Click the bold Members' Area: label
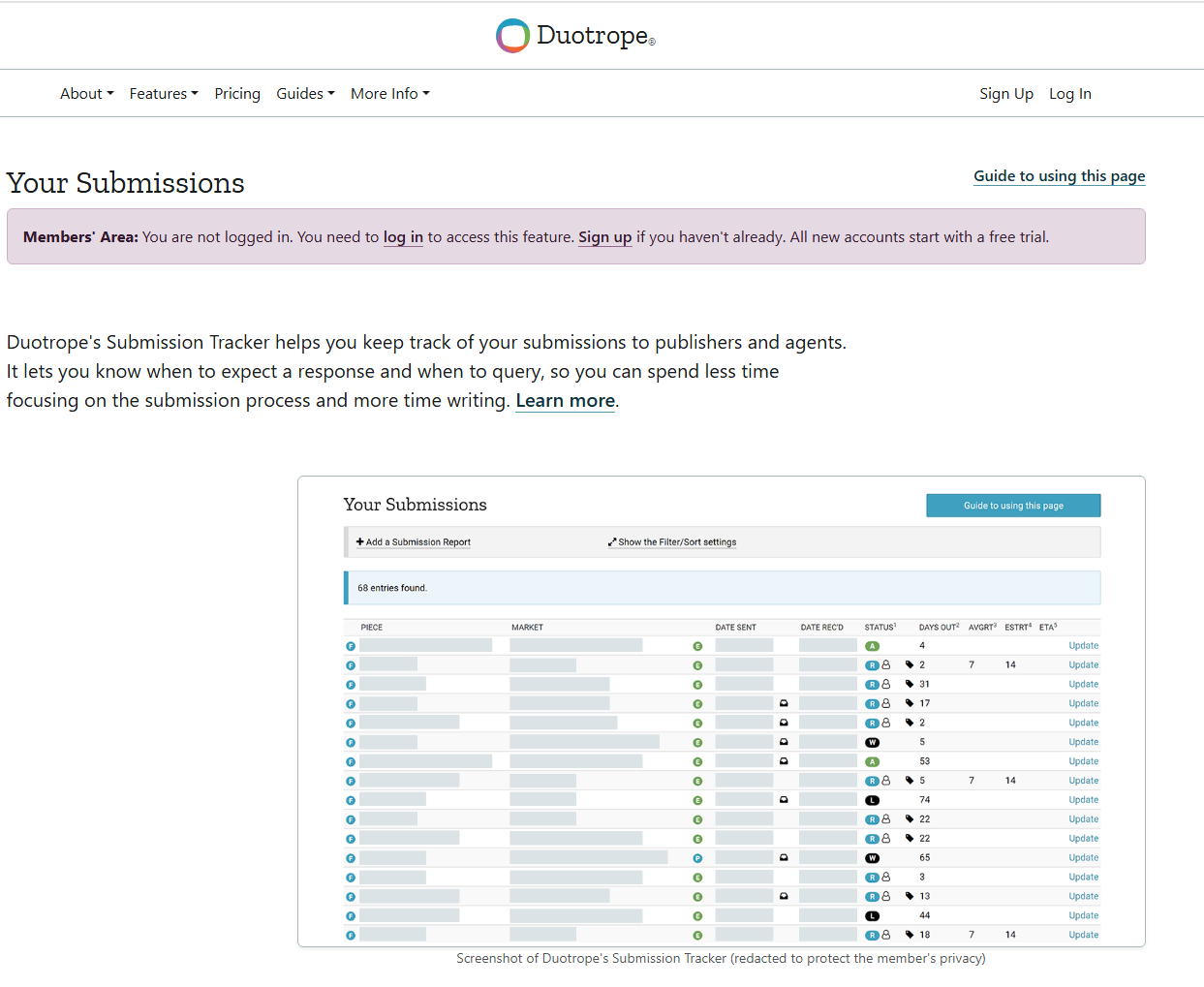This screenshot has height=987, width=1204. [80, 237]
